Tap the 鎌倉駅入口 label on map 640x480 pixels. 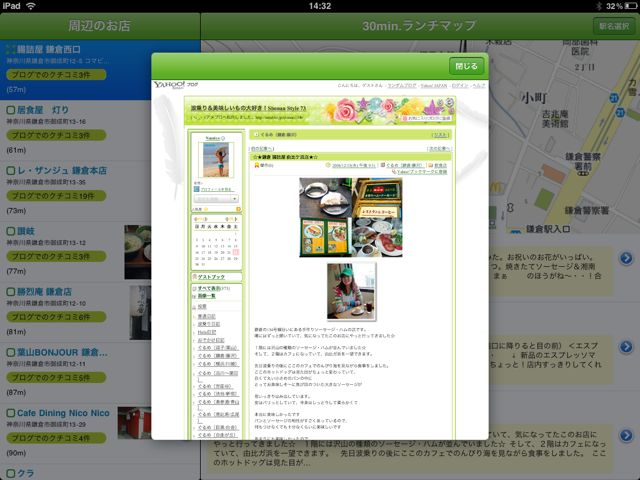click(548, 229)
